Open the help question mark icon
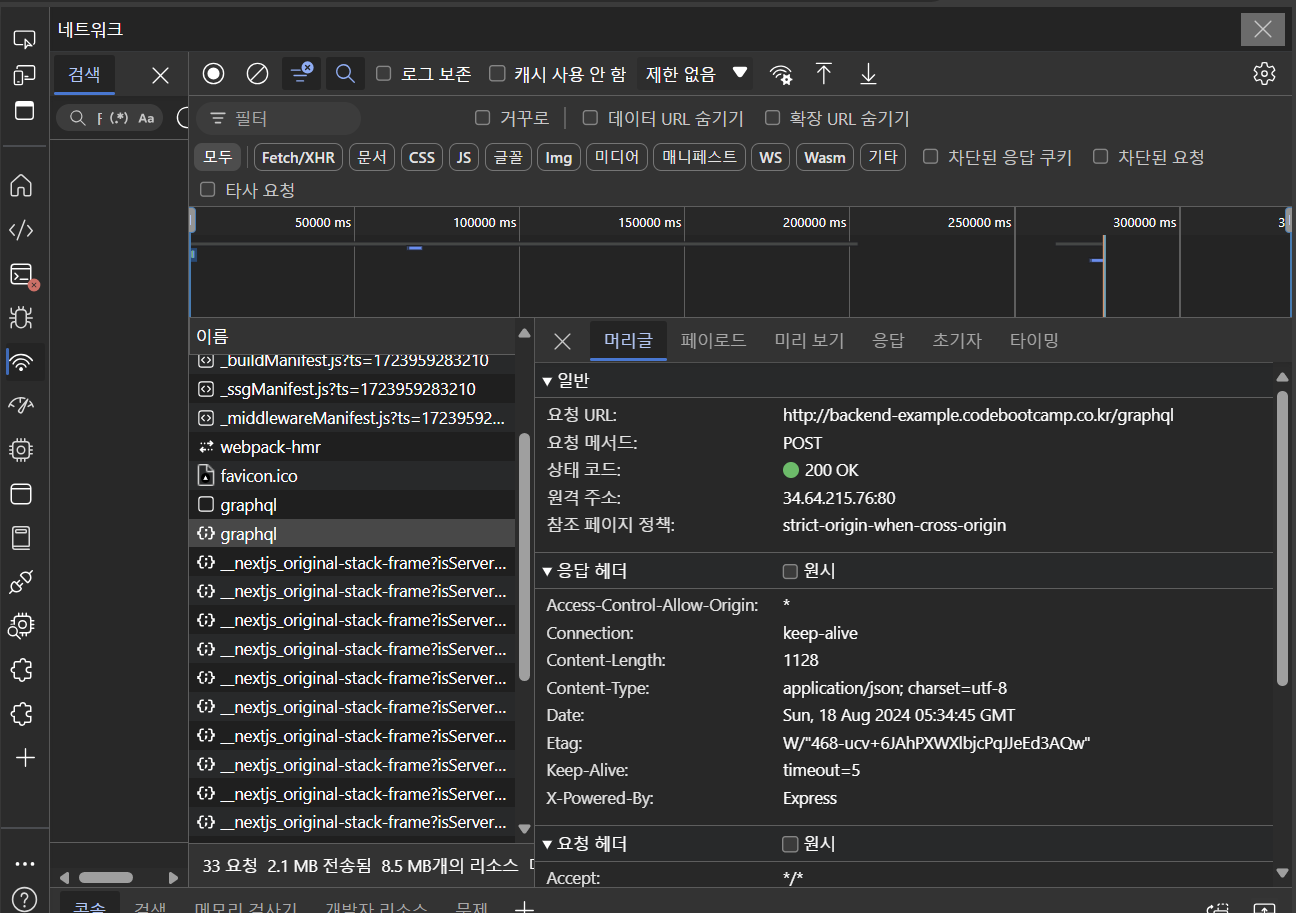 (x=25, y=899)
